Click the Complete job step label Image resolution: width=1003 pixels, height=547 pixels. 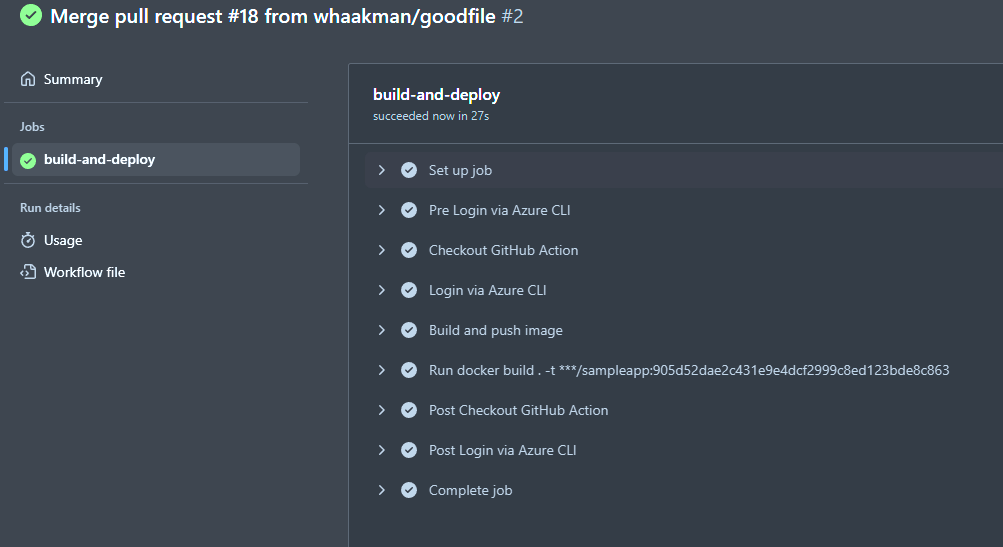click(470, 490)
